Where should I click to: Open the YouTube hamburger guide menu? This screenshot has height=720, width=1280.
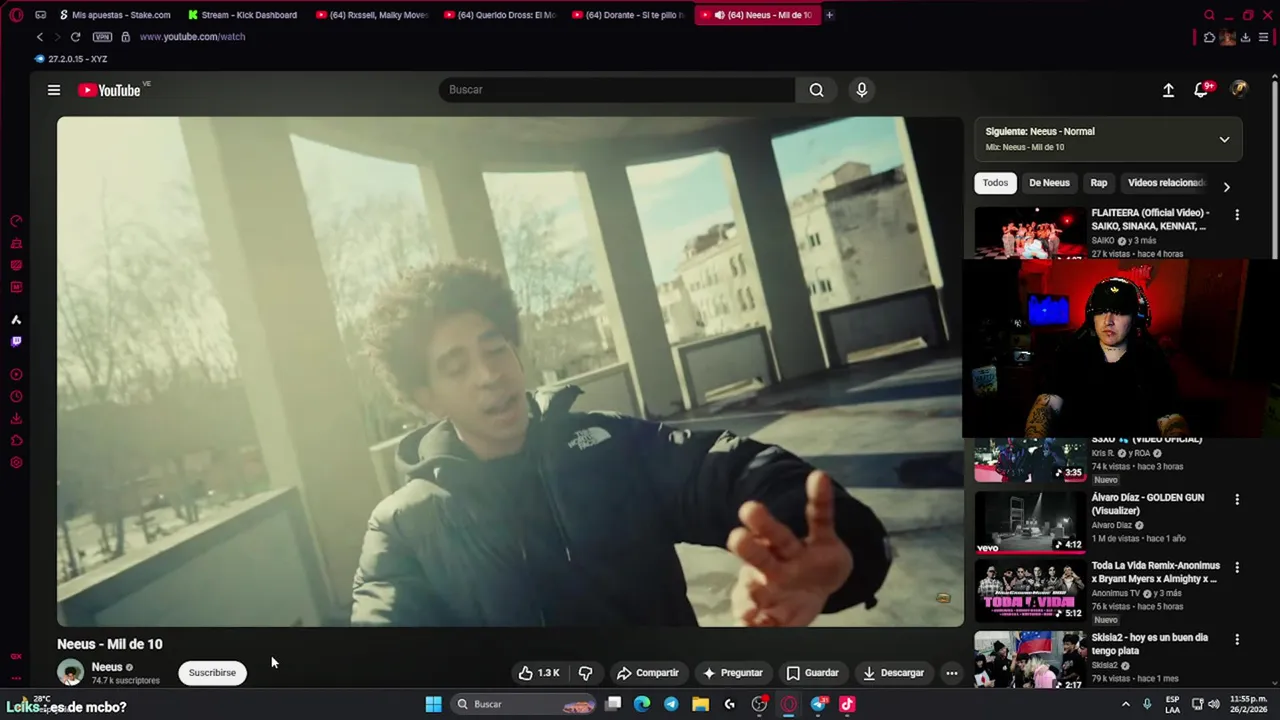coord(54,90)
